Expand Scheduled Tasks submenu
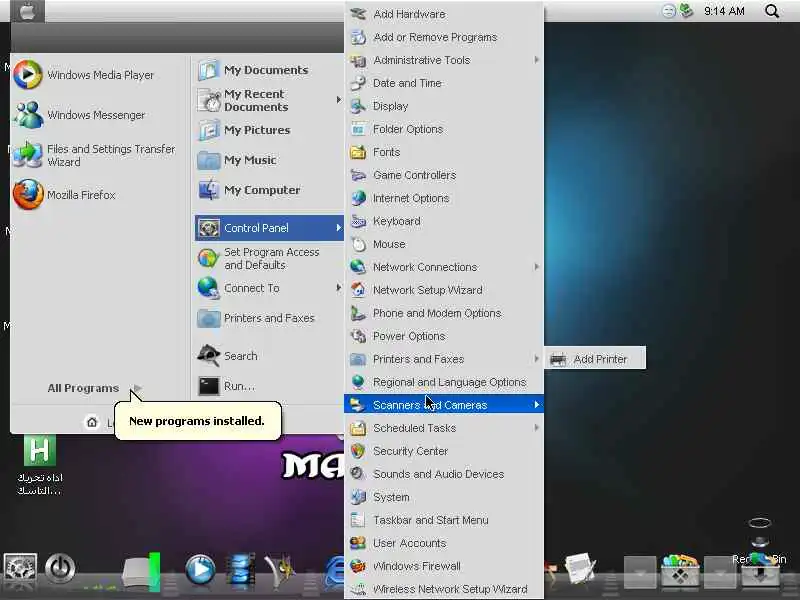This screenshot has width=800, height=600. point(444,428)
